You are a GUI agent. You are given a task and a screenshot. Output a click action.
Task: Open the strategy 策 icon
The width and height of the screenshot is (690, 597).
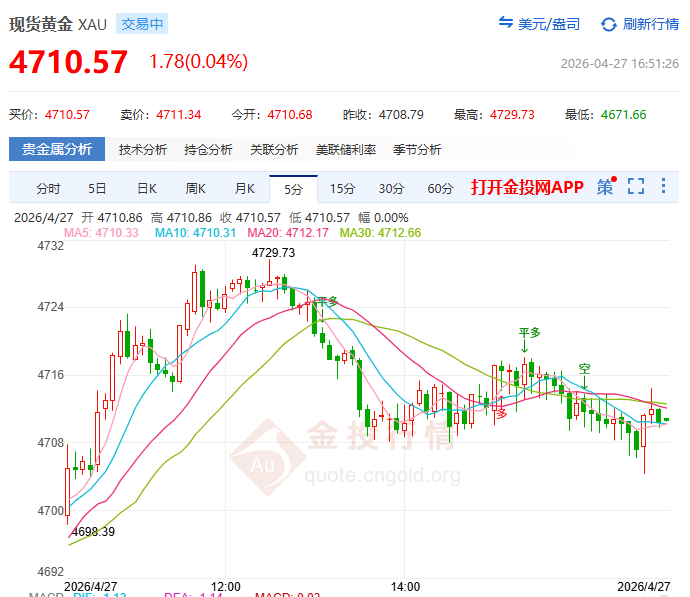(606, 187)
